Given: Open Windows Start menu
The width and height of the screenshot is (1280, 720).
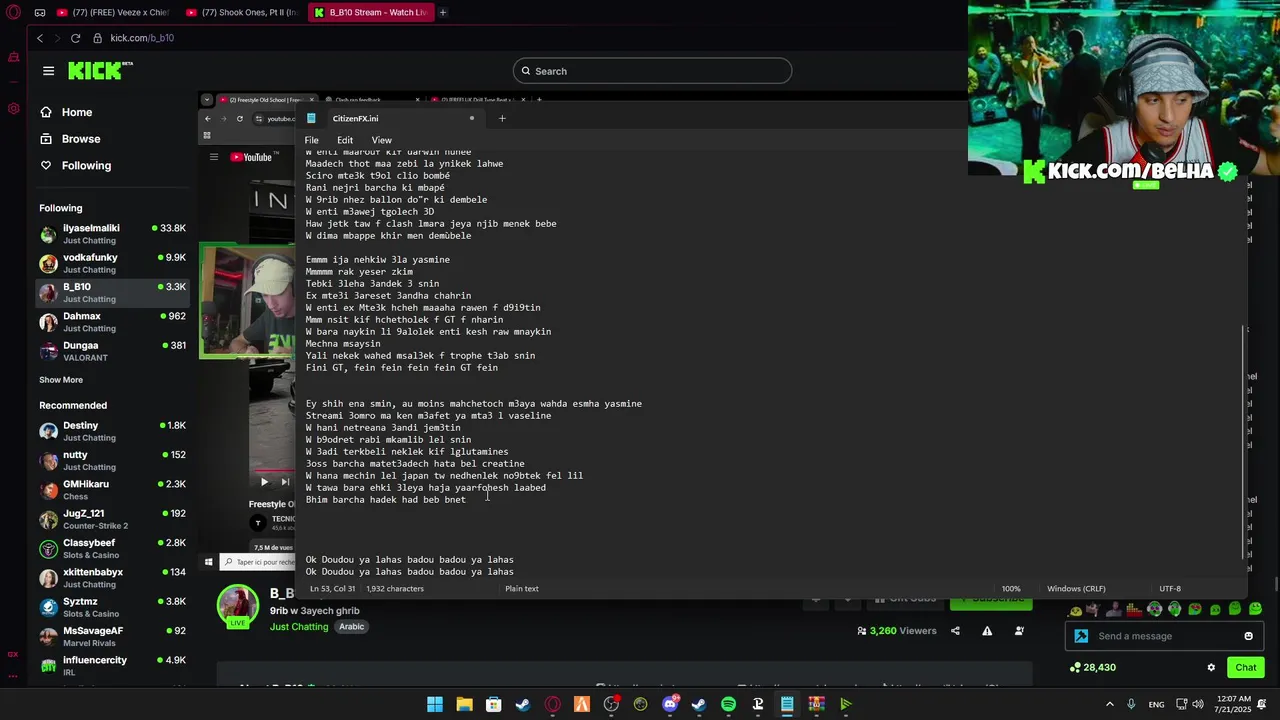Looking at the screenshot, I should pos(435,704).
